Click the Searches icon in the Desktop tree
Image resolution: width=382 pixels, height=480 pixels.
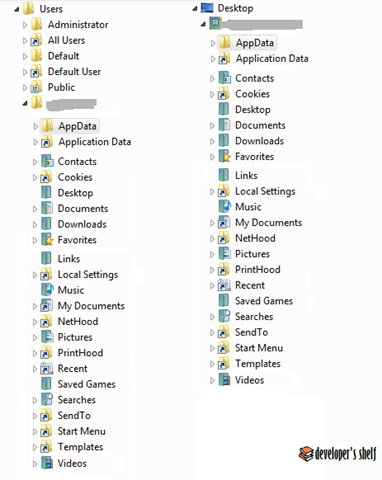(x=225, y=316)
